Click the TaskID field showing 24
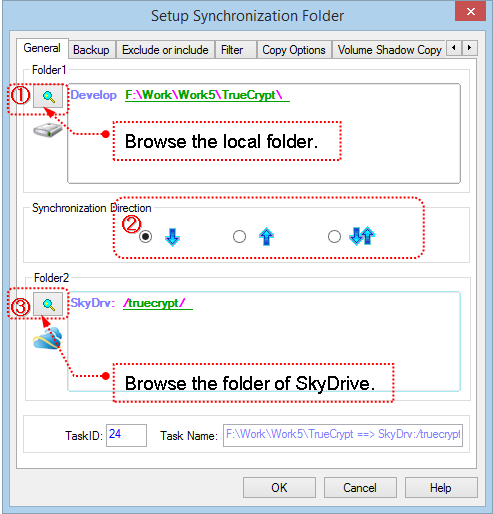This screenshot has width=493, height=514. click(x=126, y=435)
